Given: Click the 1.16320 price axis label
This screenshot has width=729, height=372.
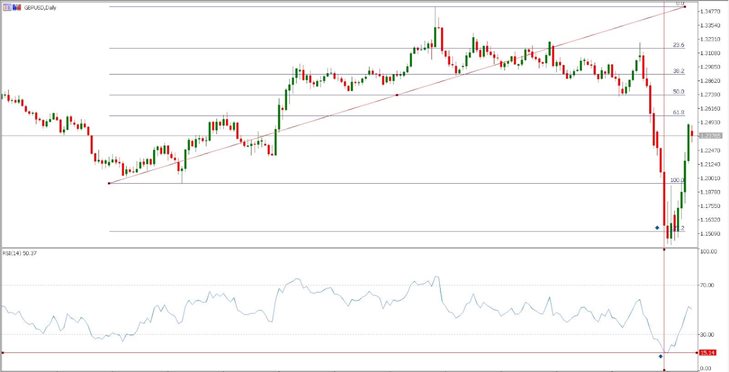Looking at the screenshot, I should [x=711, y=219].
